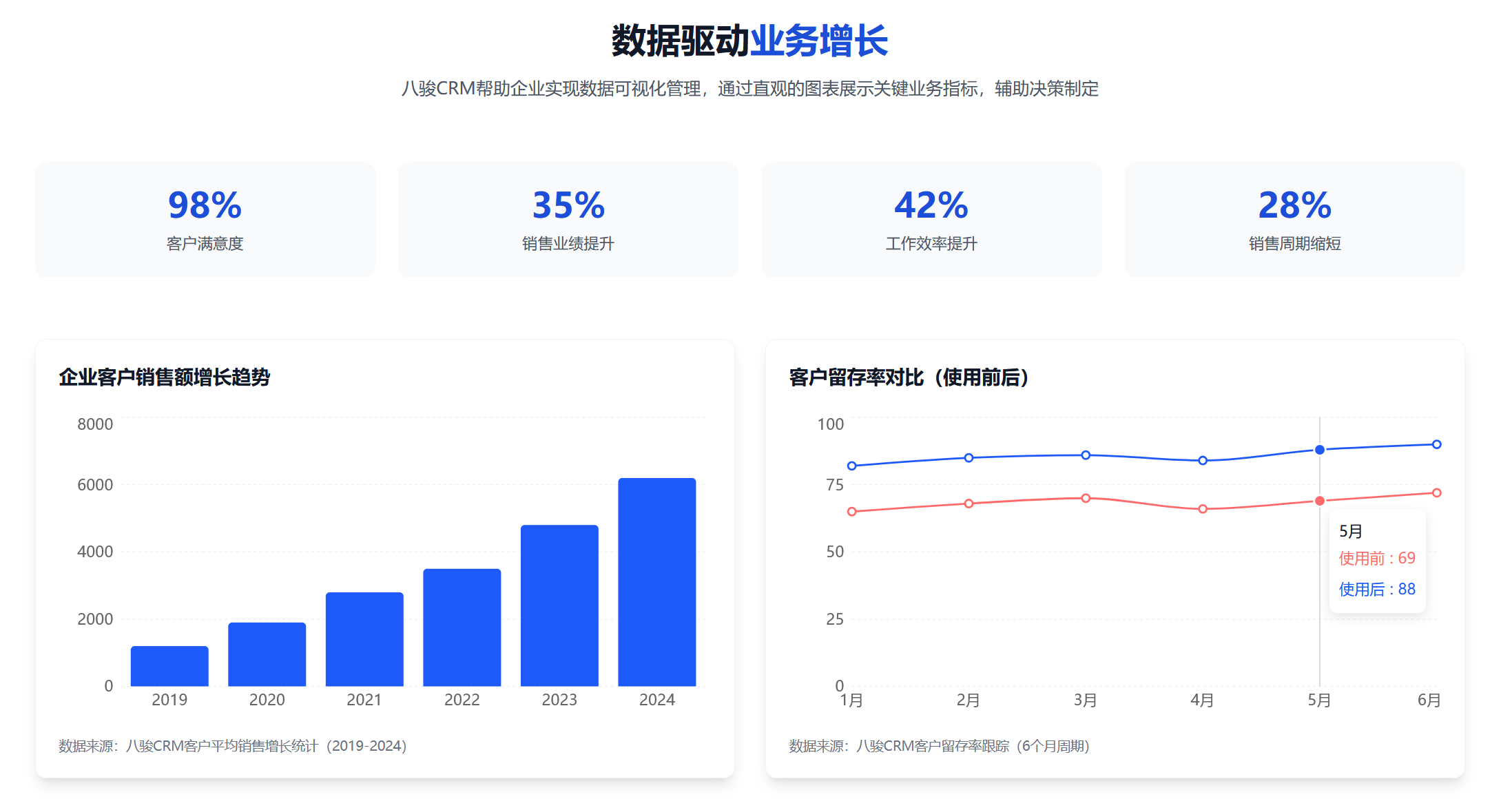The image size is (1512, 799).
Task: Click the 3月 point on the blue line
Action: point(1086,455)
